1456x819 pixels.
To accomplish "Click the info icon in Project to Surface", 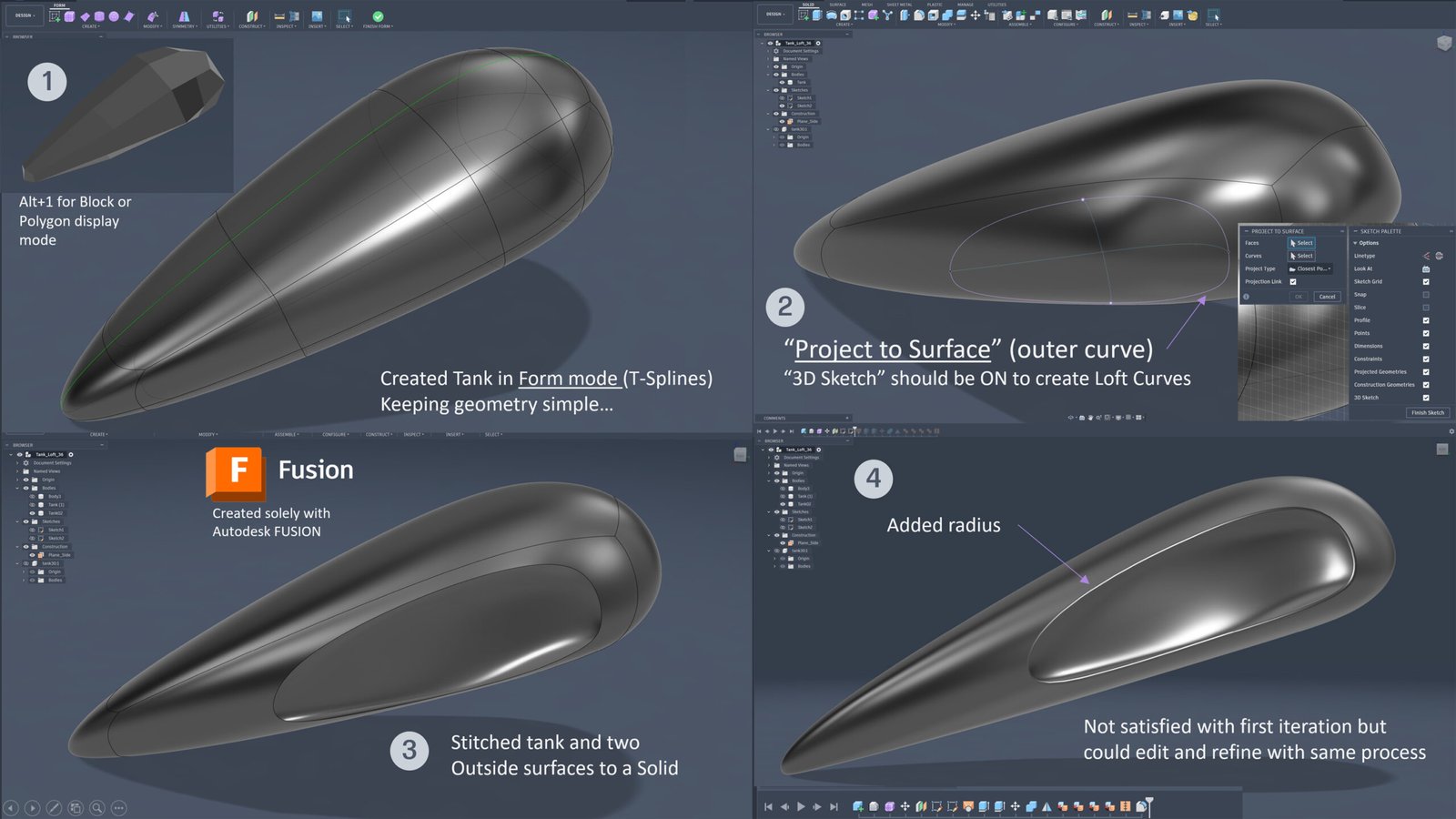I will coord(1246,297).
